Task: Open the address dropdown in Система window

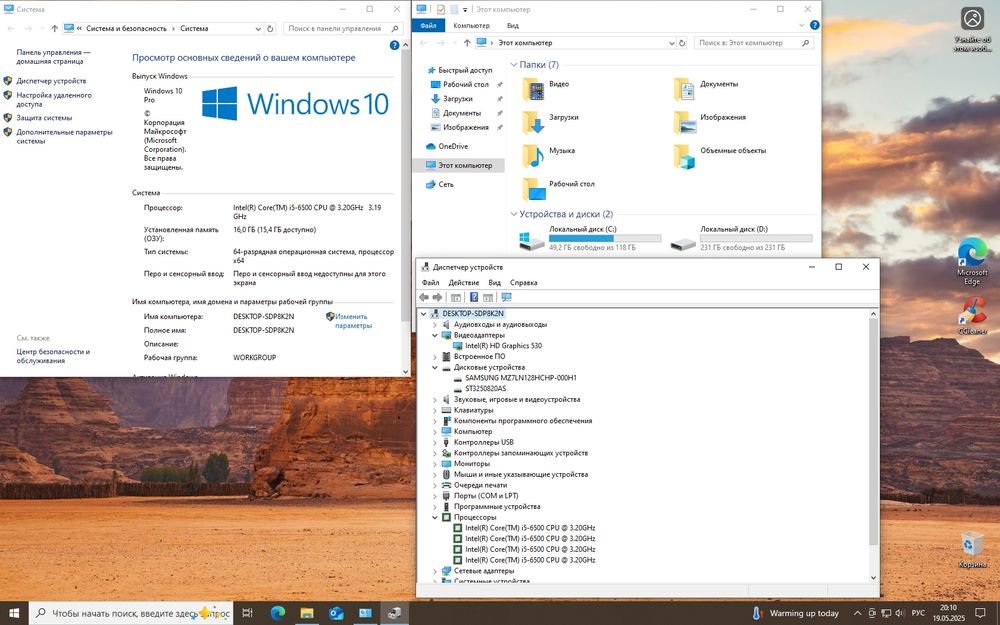Action: click(x=258, y=29)
